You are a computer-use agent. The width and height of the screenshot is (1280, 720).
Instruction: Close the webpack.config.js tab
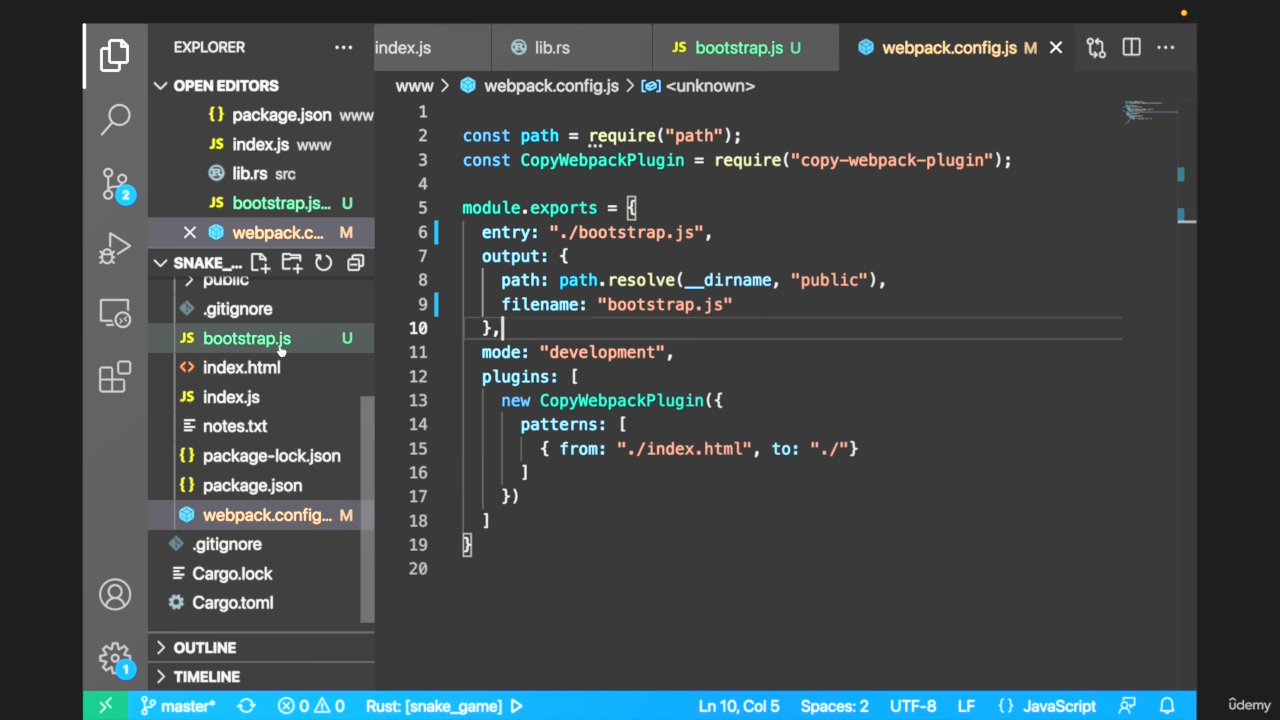pyautogui.click(x=1055, y=47)
